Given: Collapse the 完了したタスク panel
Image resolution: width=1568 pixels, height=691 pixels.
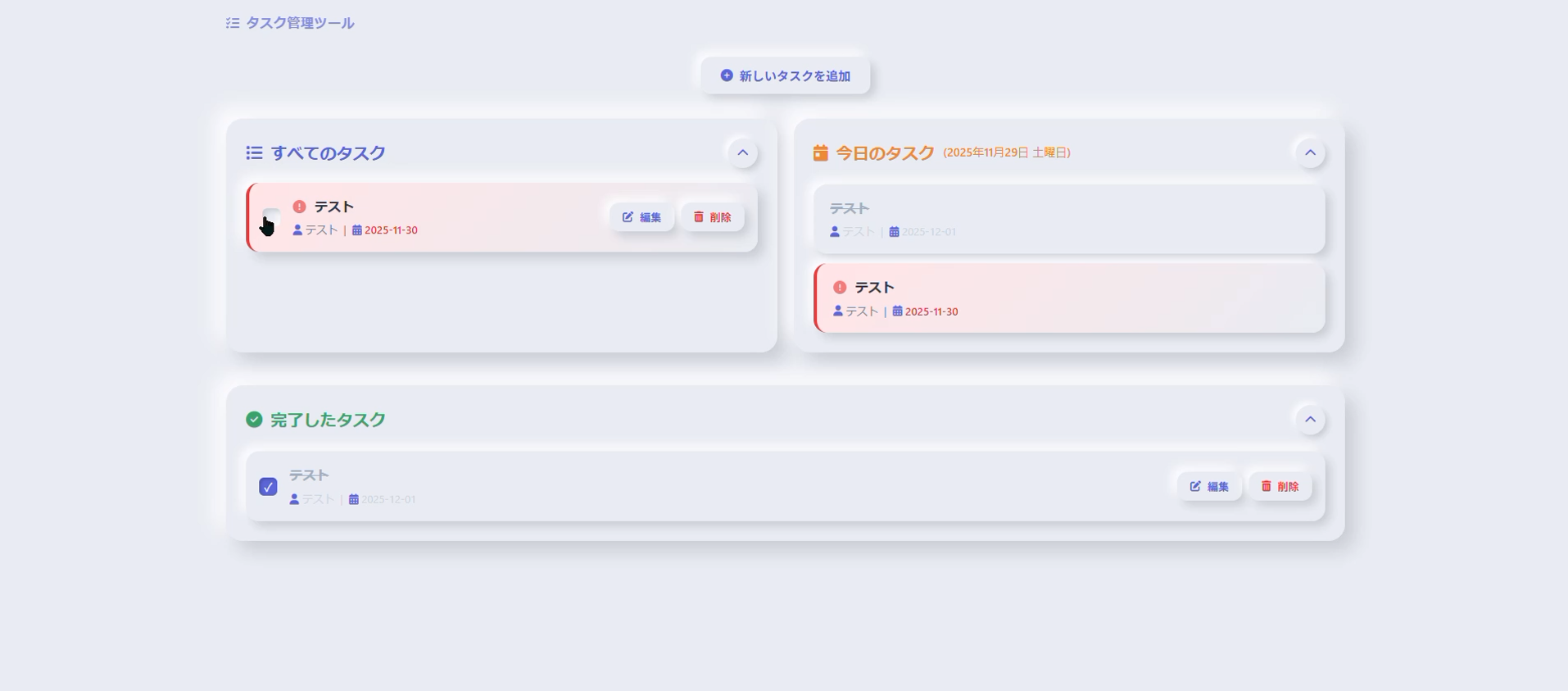Looking at the screenshot, I should [x=1310, y=420].
